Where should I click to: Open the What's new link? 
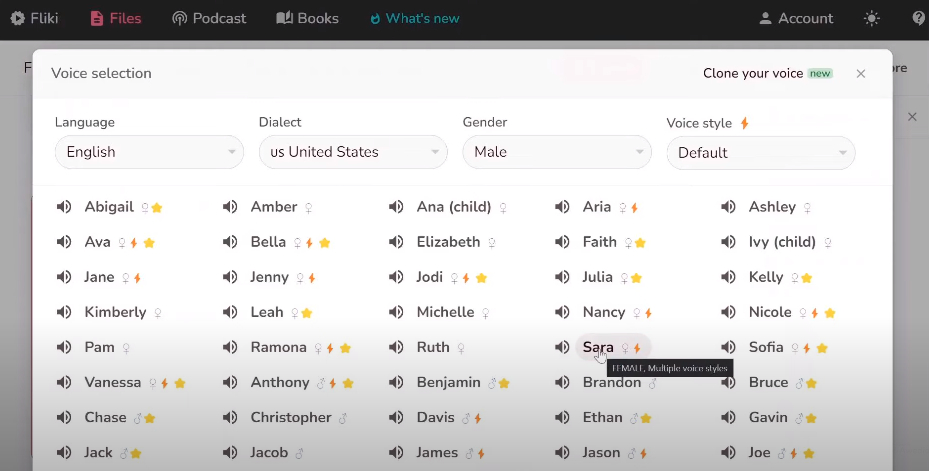(414, 18)
